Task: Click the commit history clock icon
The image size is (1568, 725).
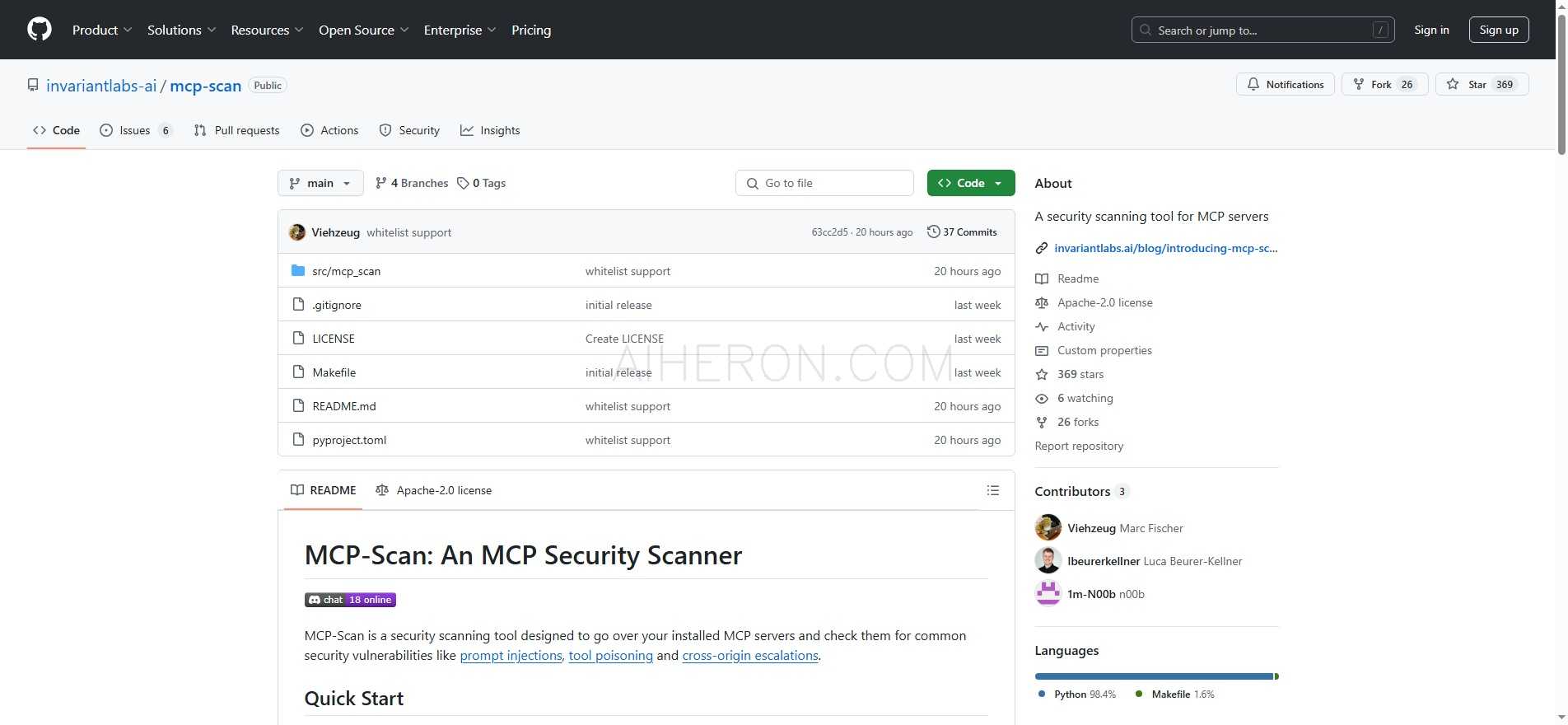Action: click(x=933, y=232)
